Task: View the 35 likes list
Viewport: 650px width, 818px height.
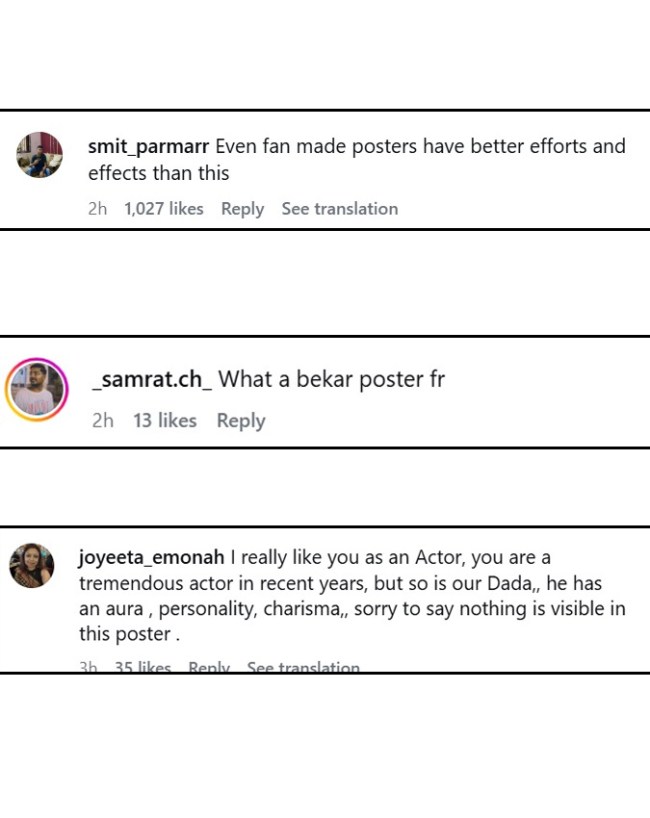Action: pos(143,666)
